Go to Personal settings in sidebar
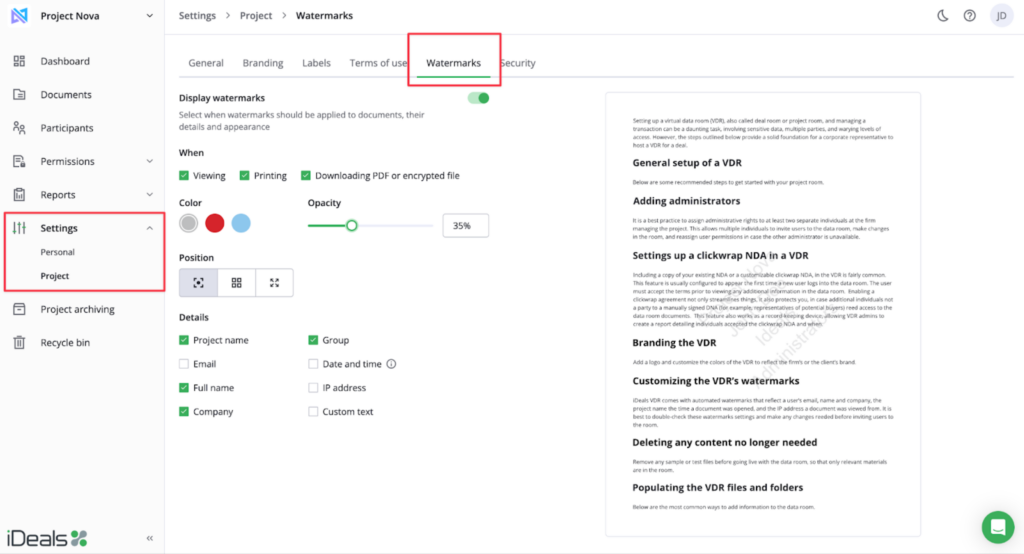Image resolution: width=1024 pixels, height=554 pixels. click(x=58, y=252)
